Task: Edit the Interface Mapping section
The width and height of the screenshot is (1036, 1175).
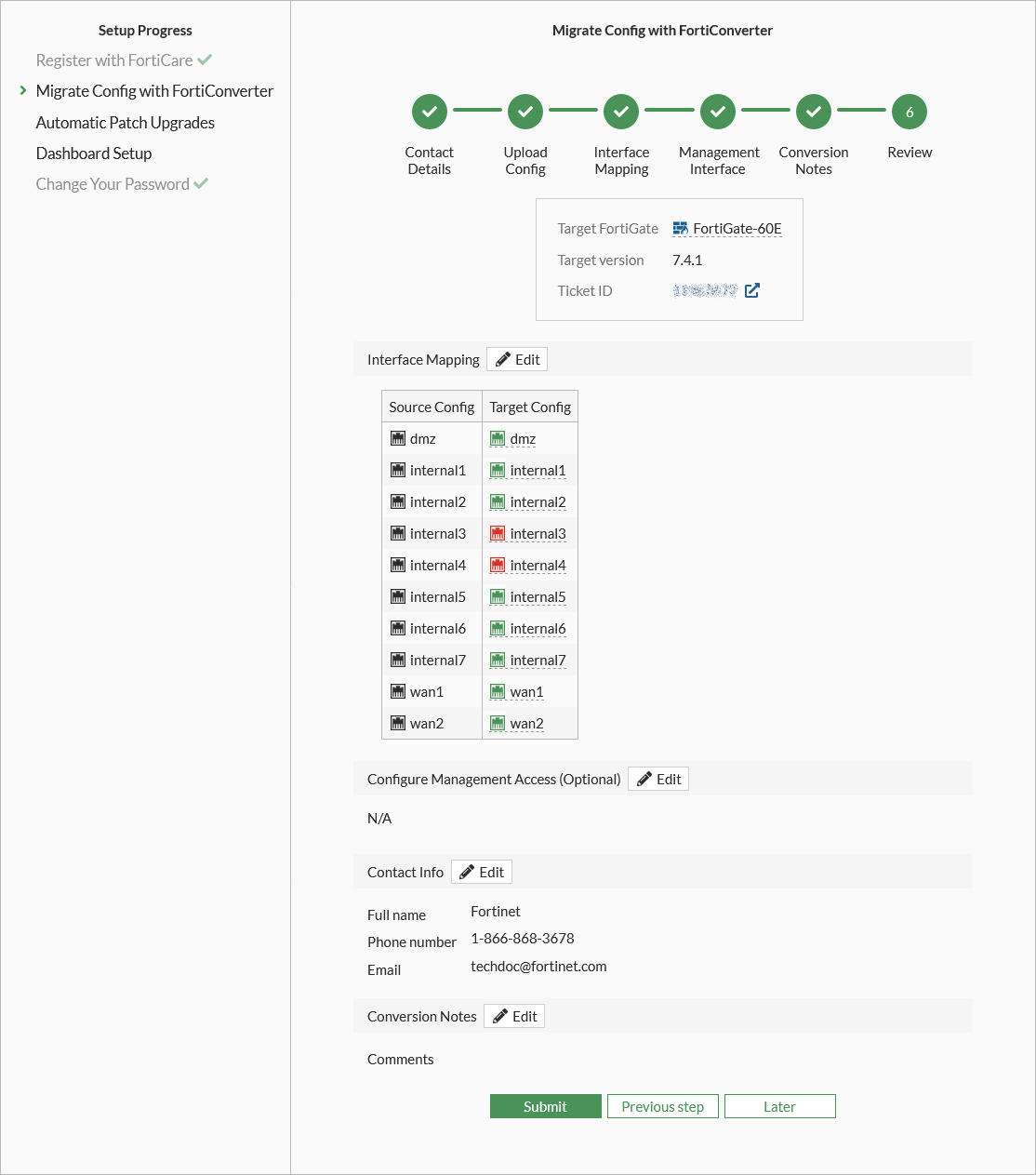Action: (x=517, y=360)
